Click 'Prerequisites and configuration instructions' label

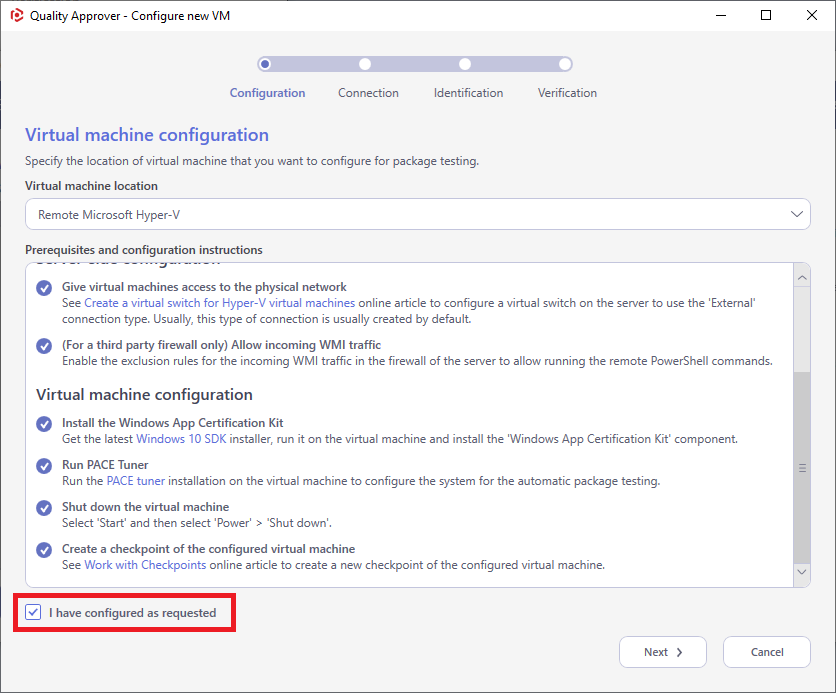144,249
